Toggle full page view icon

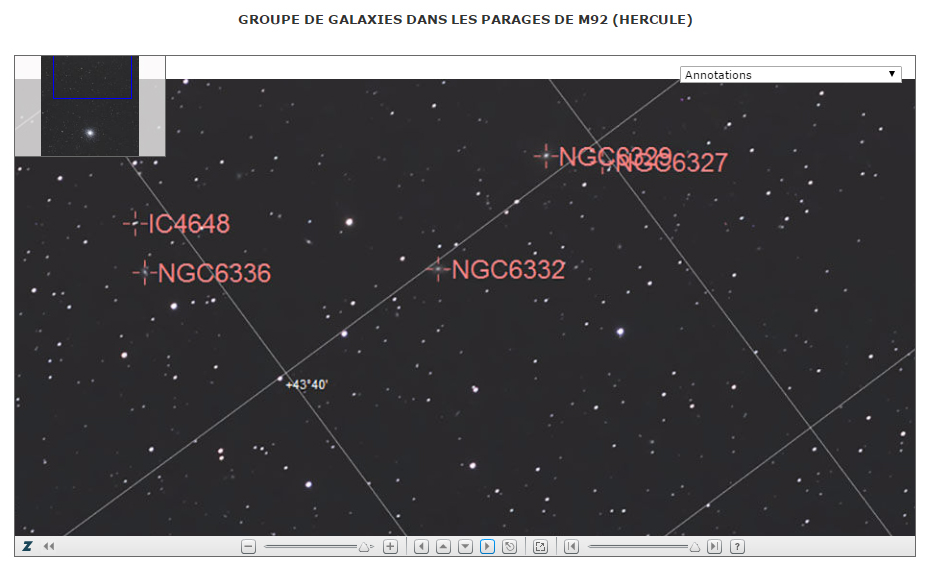click(x=541, y=547)
